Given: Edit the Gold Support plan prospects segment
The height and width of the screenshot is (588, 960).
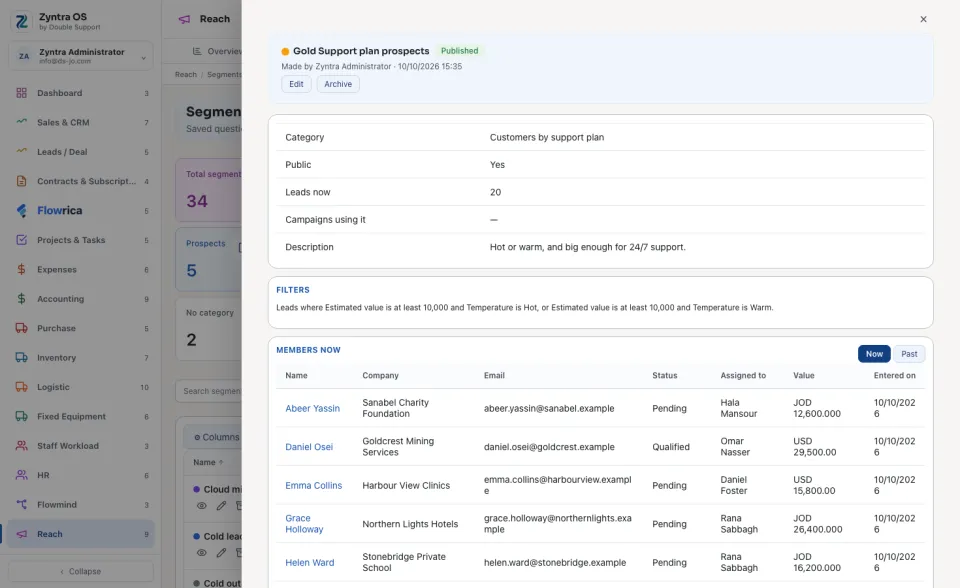Looking at the screenshot, I should (296, 84).
